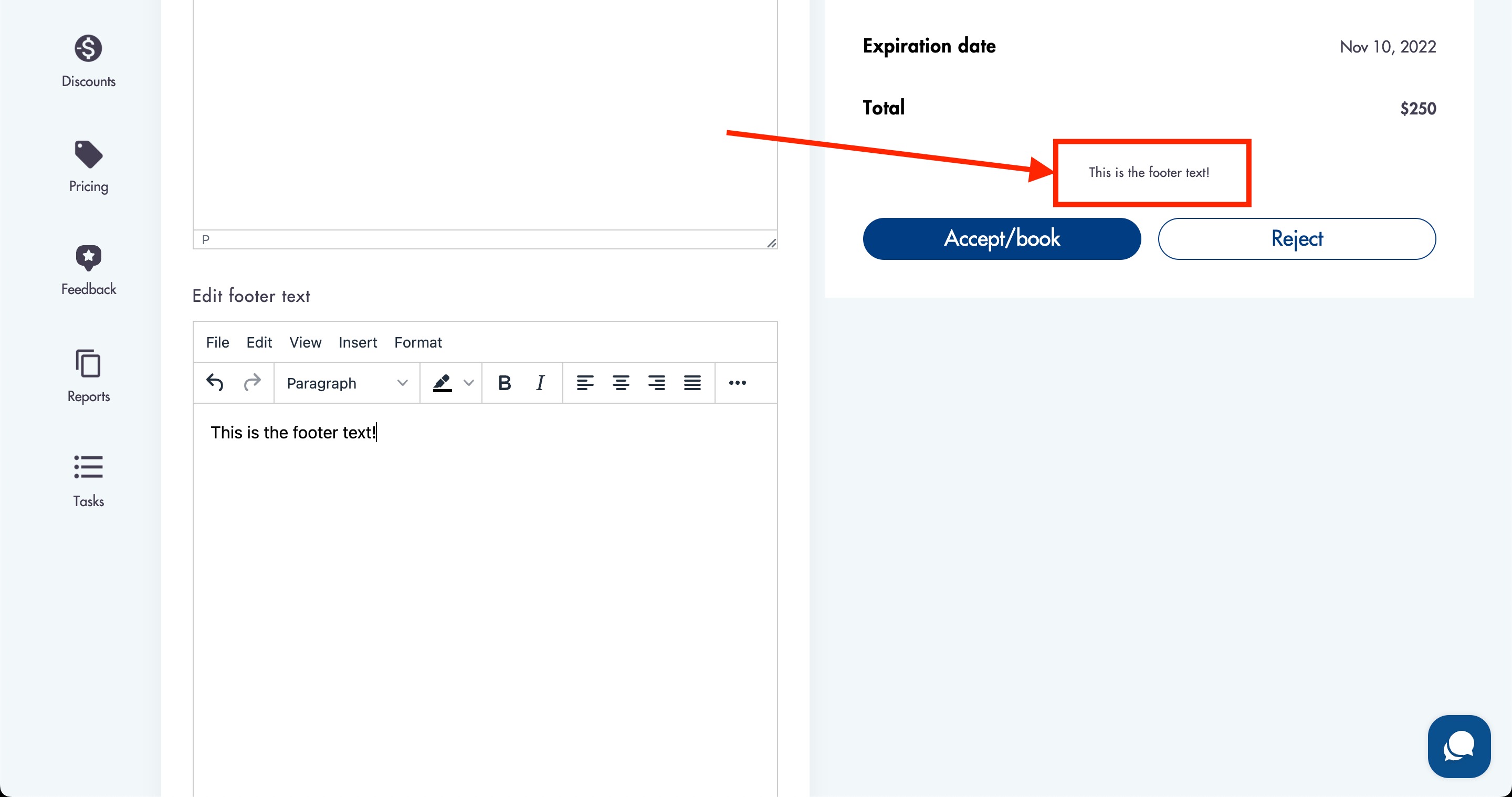Expand the highlight color chevron
This screenshot has height=797, width=1512.
pyautogui.click(x=468, y=383)
